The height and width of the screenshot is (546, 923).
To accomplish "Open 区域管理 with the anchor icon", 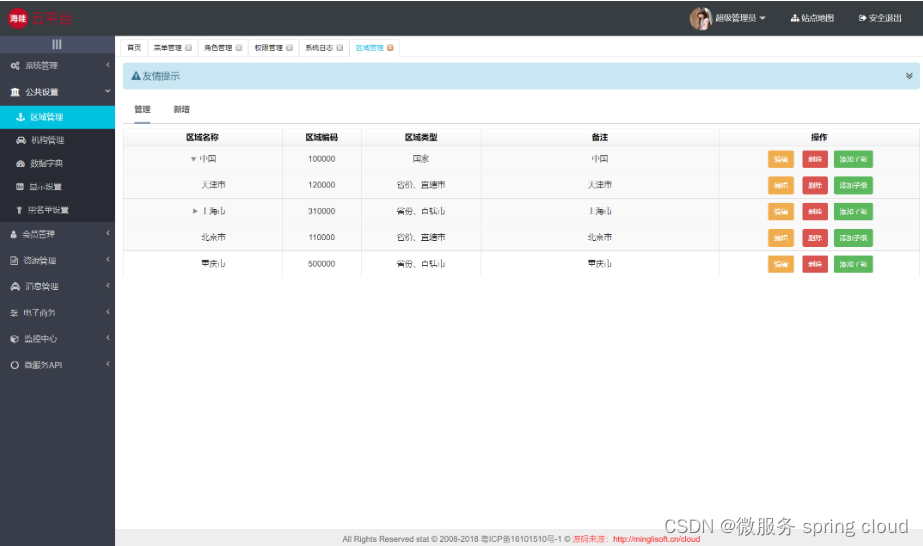I will point(21,117).
